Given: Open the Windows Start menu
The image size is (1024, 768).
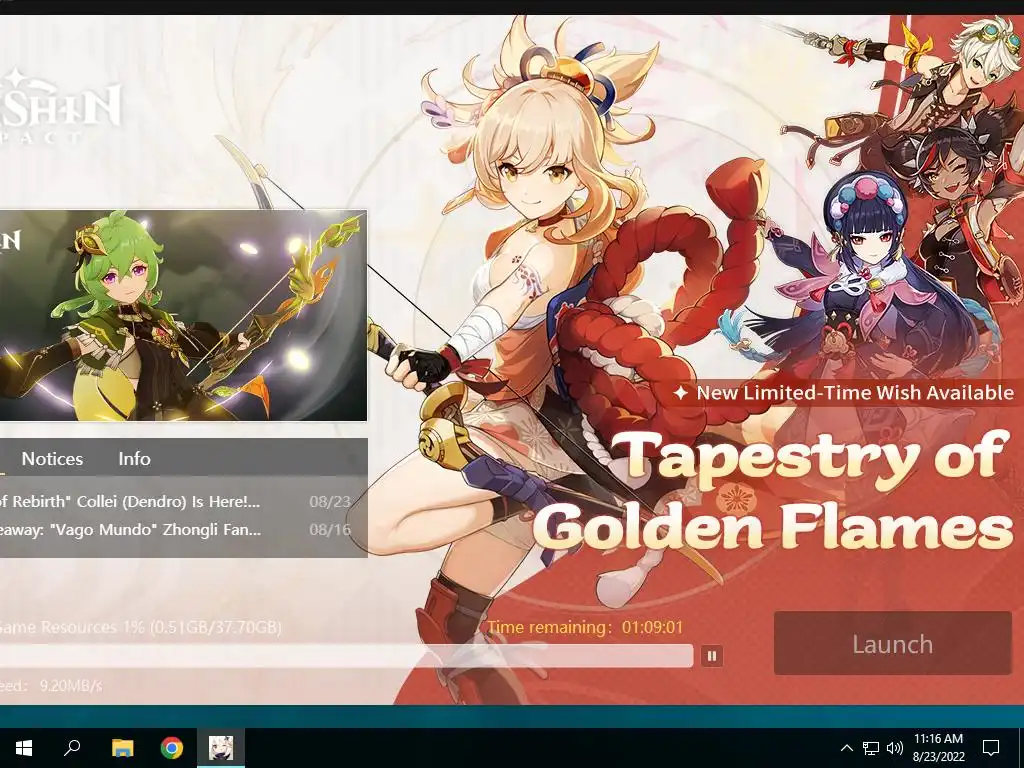Looking at the screenshot, I should tap(24, 748).
